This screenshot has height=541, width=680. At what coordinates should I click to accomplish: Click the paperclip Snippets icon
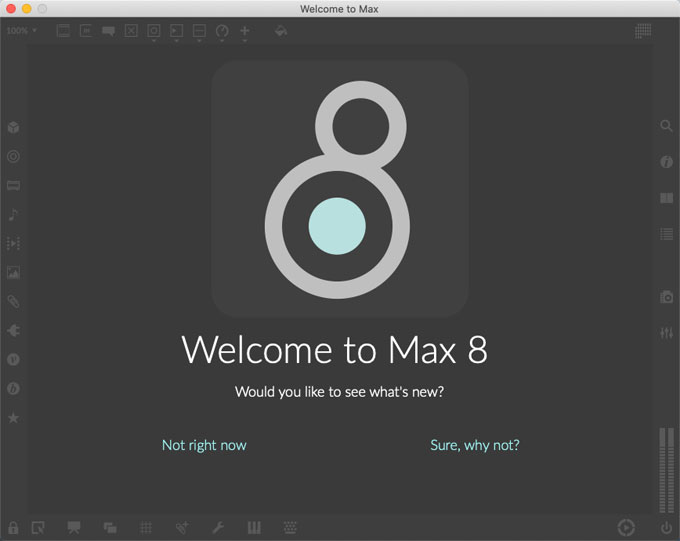click(x=14, y=301)
